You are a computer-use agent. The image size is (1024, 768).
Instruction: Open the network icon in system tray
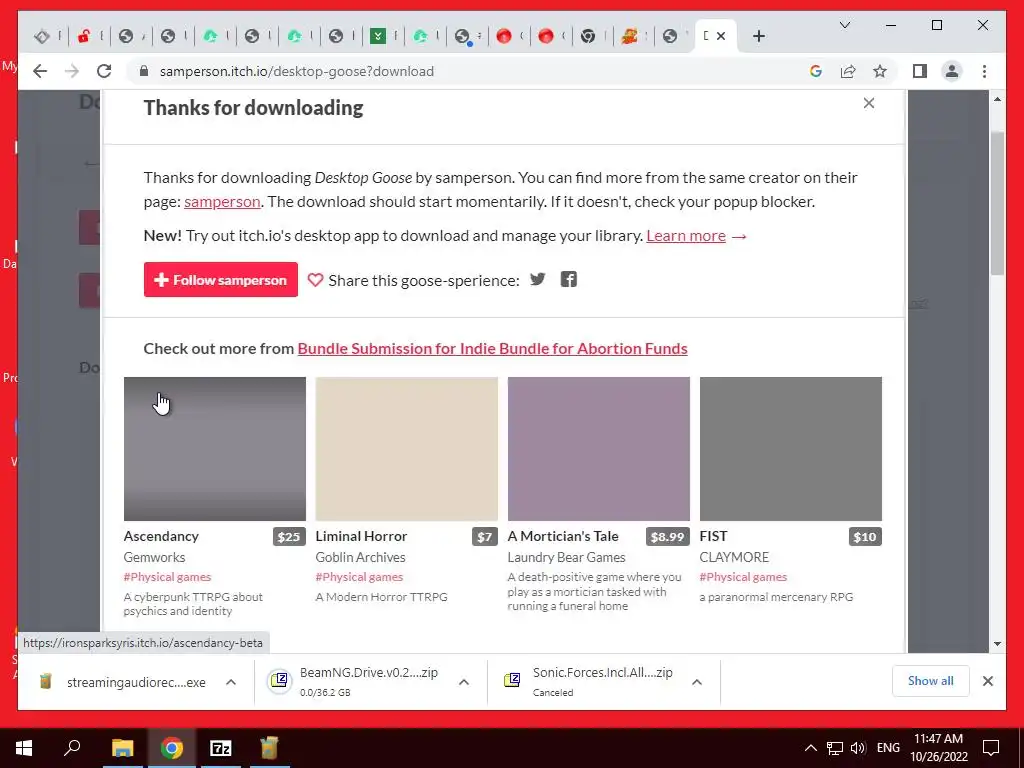click(x=835, y=748)
